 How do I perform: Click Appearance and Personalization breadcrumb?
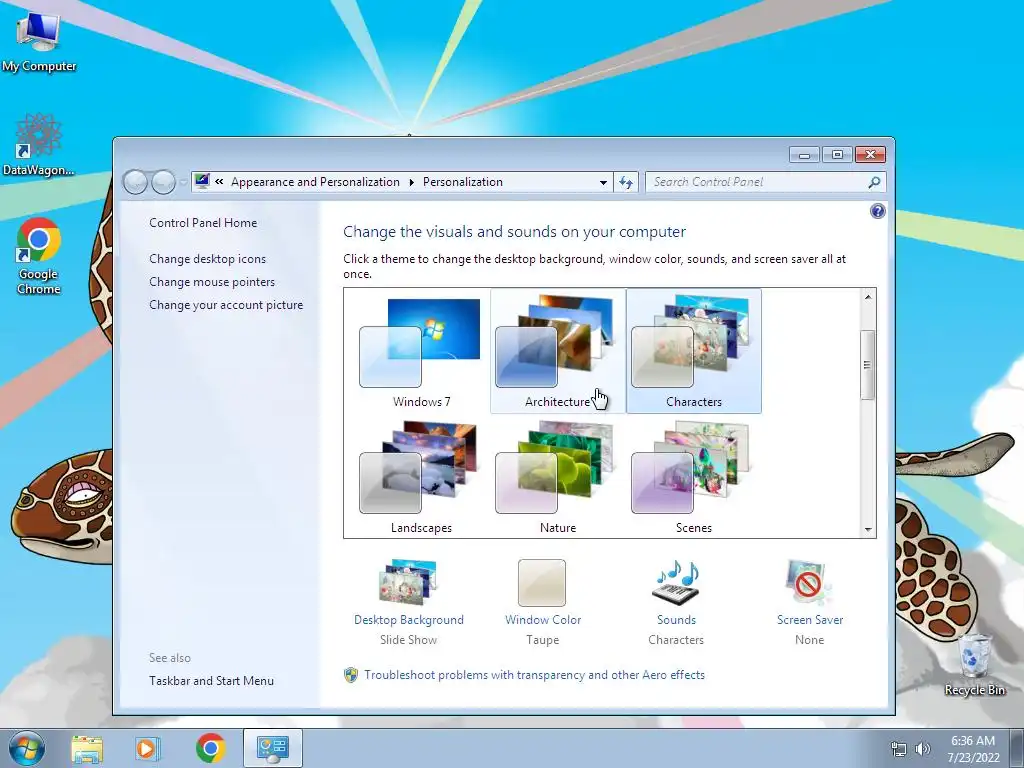coord(315,182)
